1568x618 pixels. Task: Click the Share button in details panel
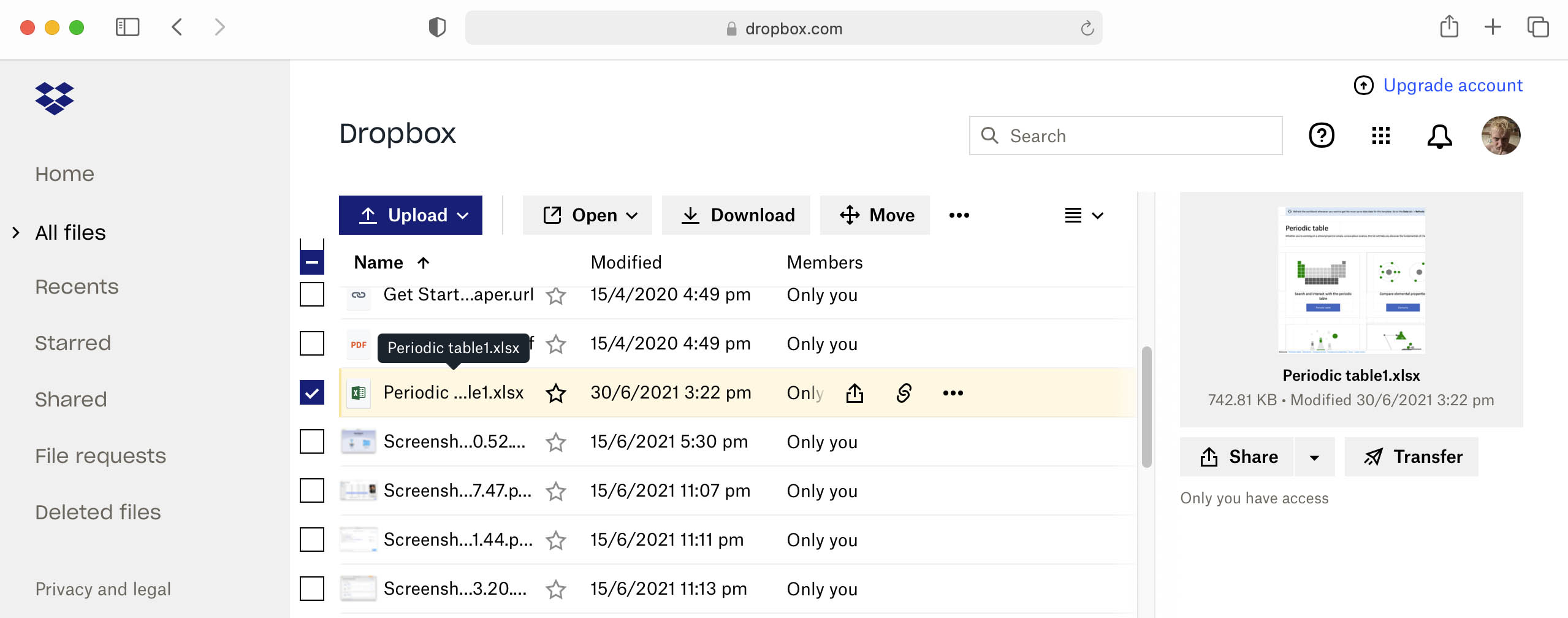[x=1236, y=457]
